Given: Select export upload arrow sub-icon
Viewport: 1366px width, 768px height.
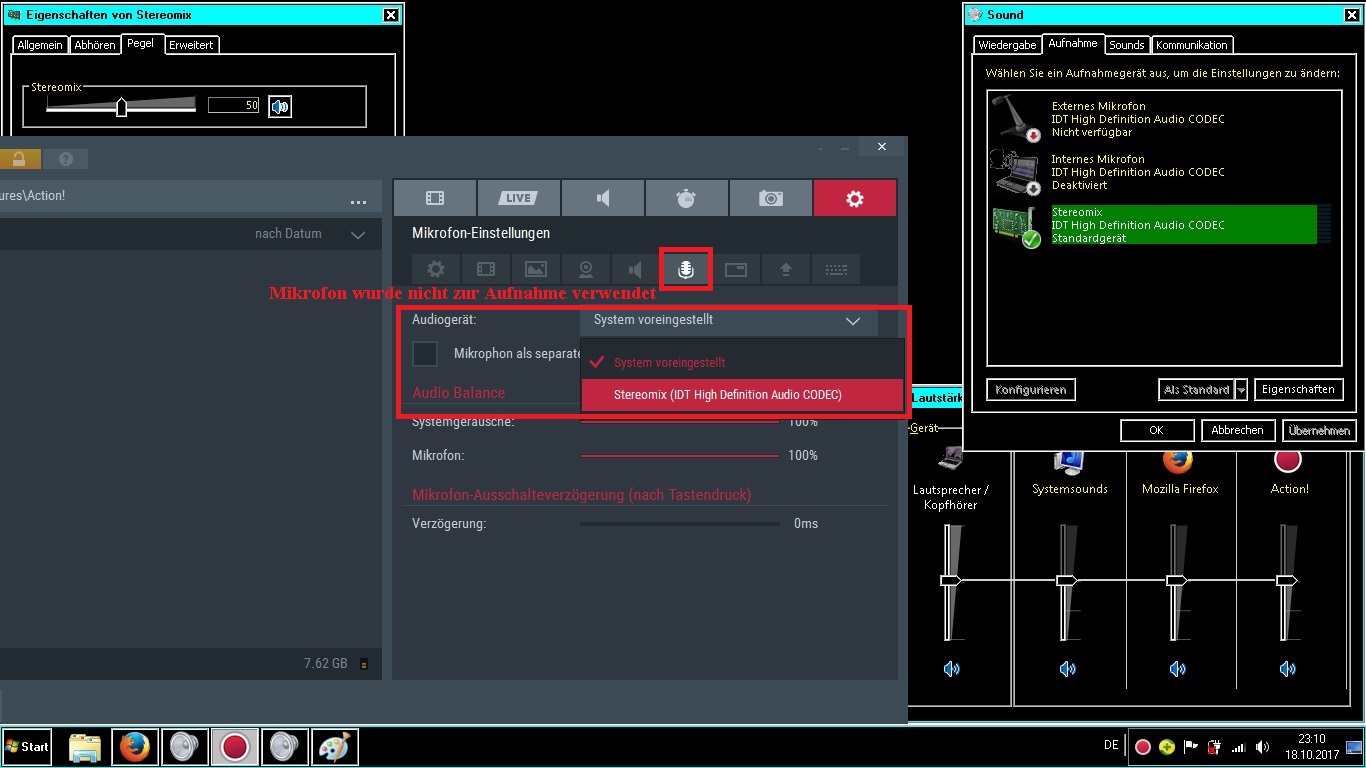Looking at the screenshot, I should click(786, 269).
